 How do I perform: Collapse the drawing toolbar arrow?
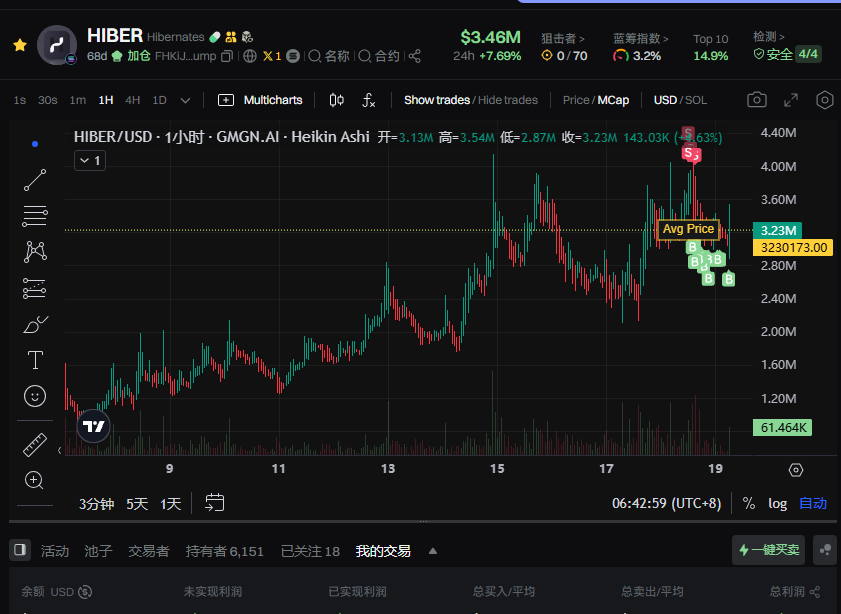[x=60, y=450]
